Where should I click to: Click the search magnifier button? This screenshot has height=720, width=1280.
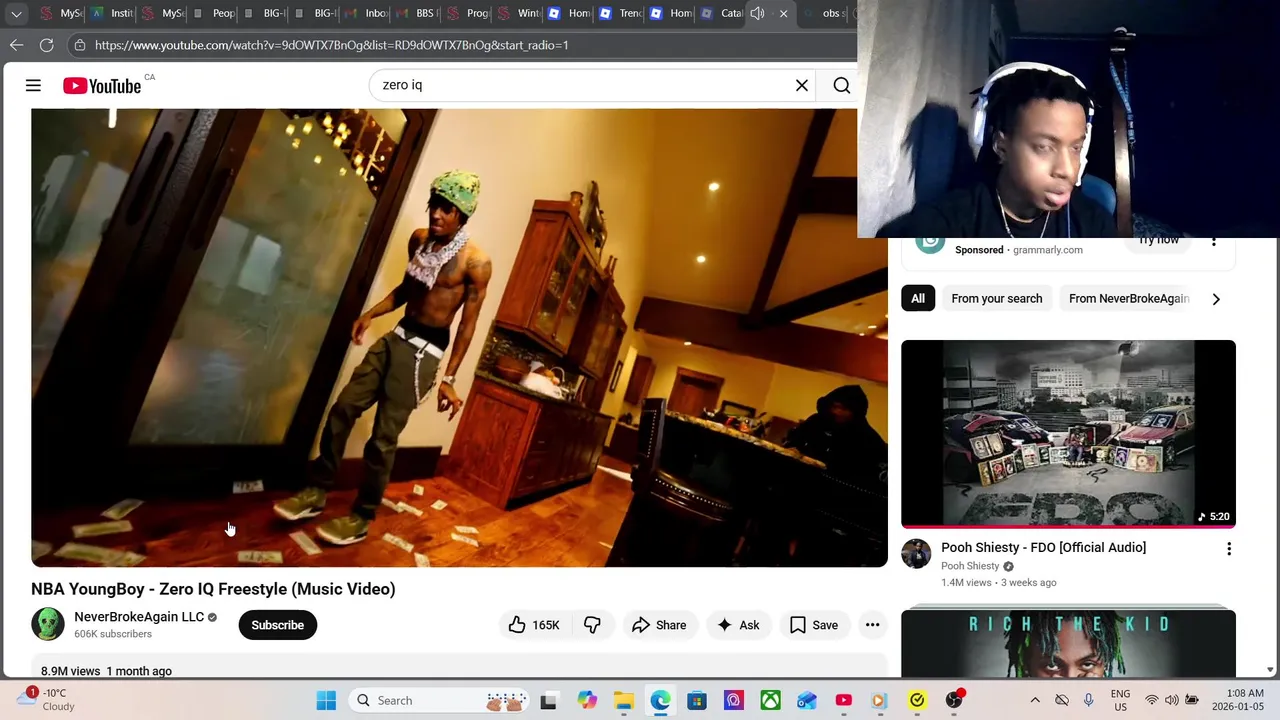pos(842,85)
